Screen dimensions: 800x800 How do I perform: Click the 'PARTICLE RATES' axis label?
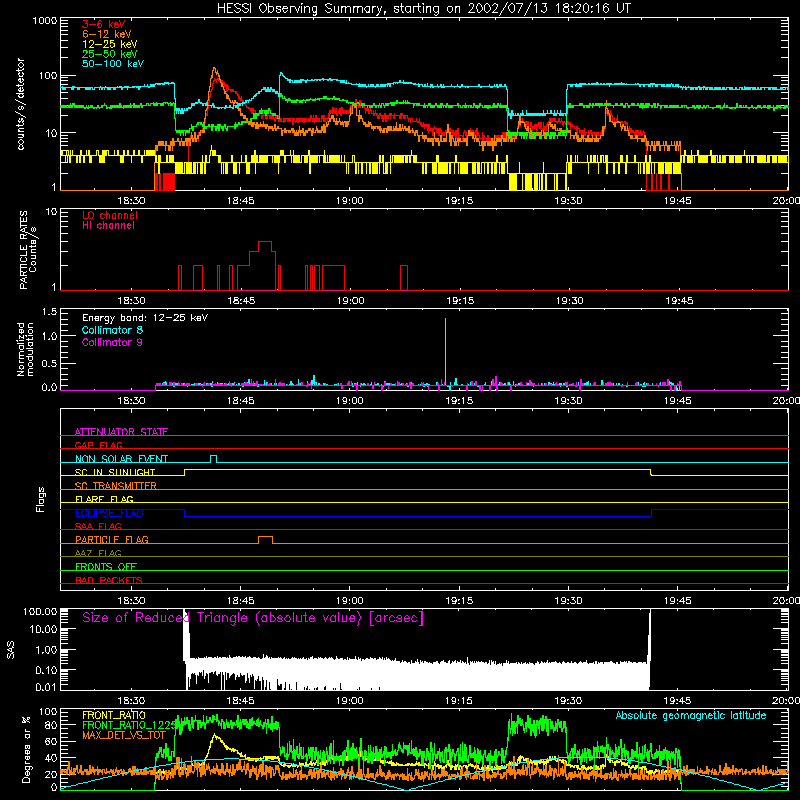click(23, 250)
